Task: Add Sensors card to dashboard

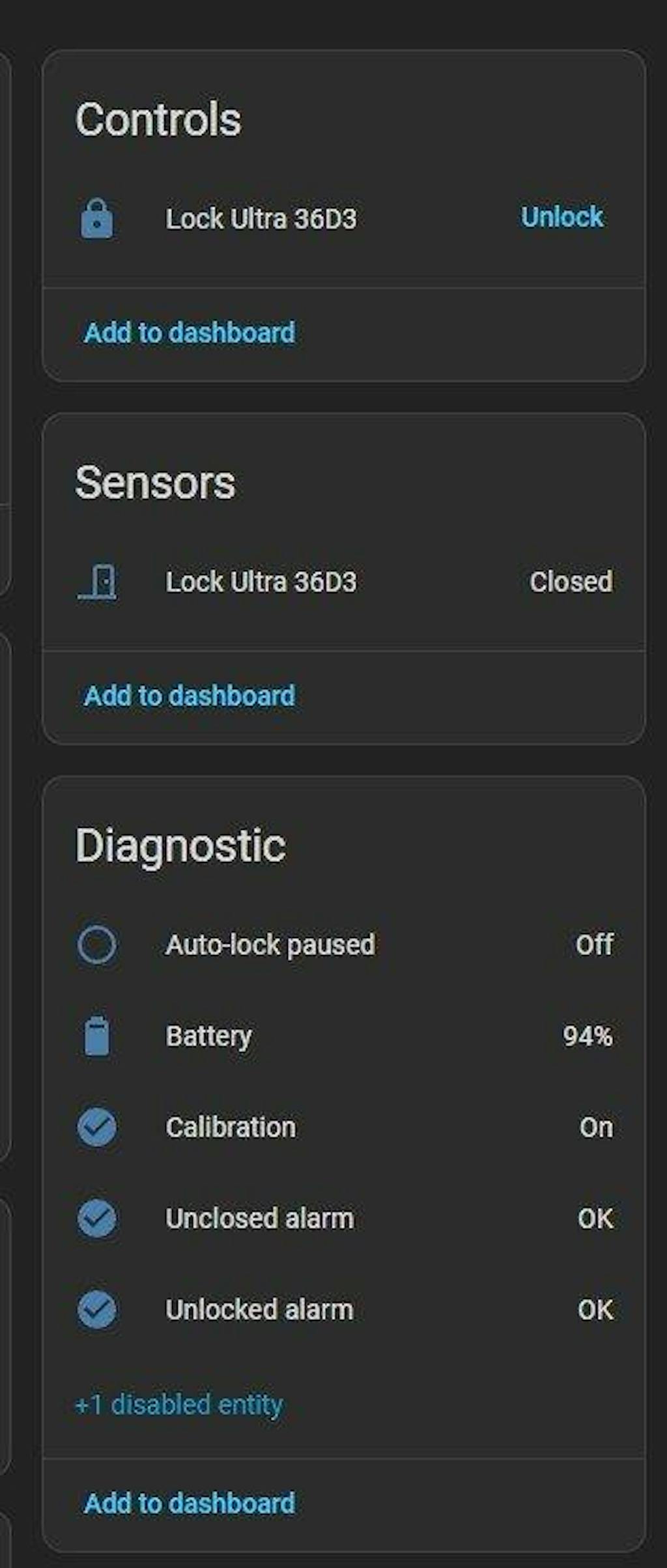Action: (190, 696)
